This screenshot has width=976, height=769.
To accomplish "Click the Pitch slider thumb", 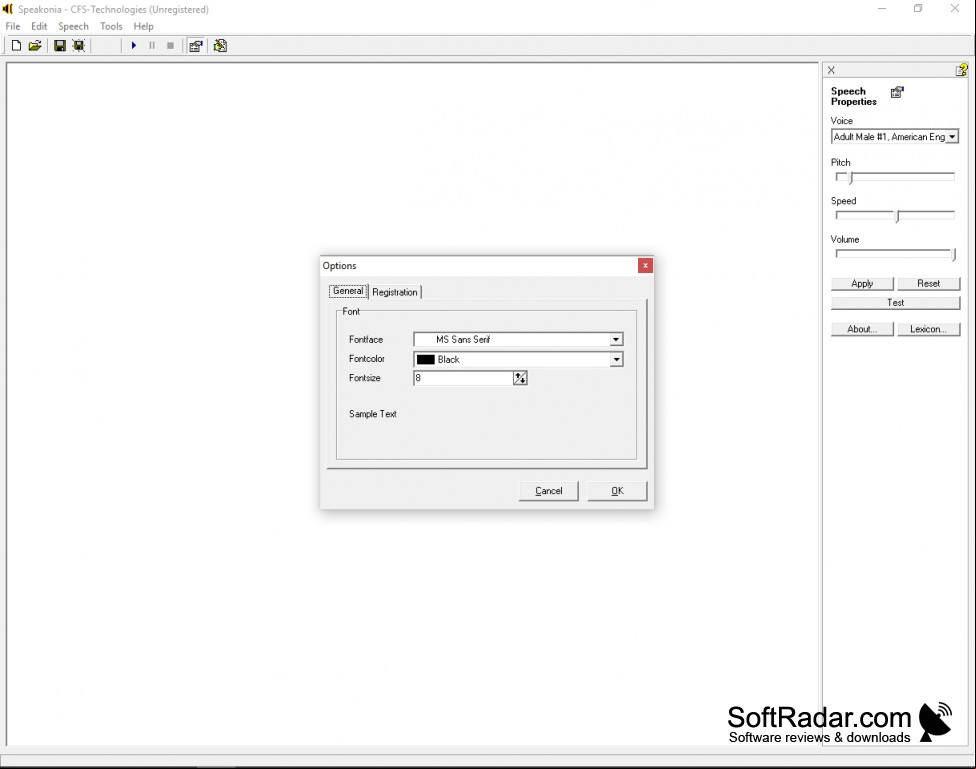I will click(851, 178).
